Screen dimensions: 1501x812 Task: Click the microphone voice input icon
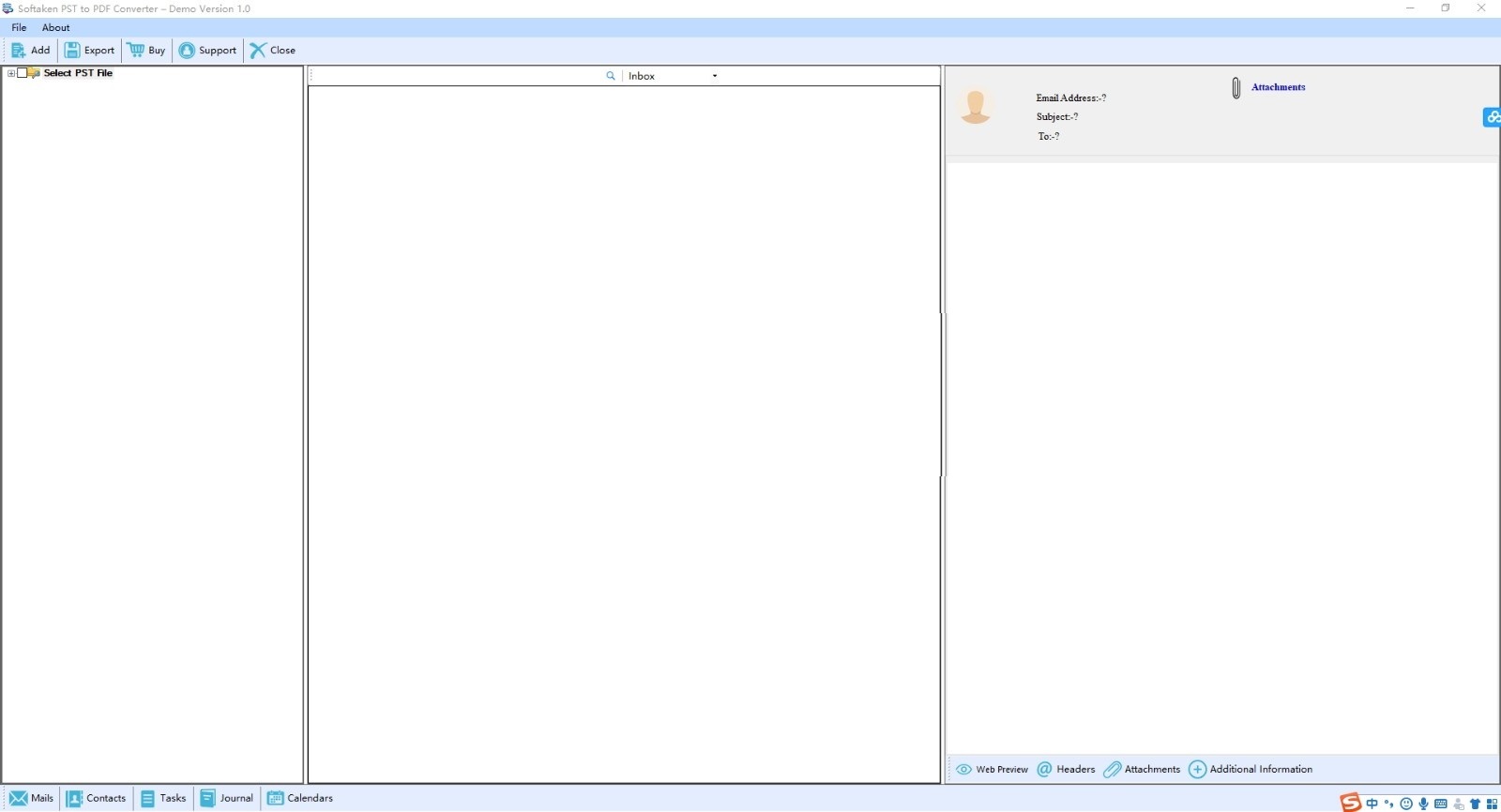pos(1423,804)
